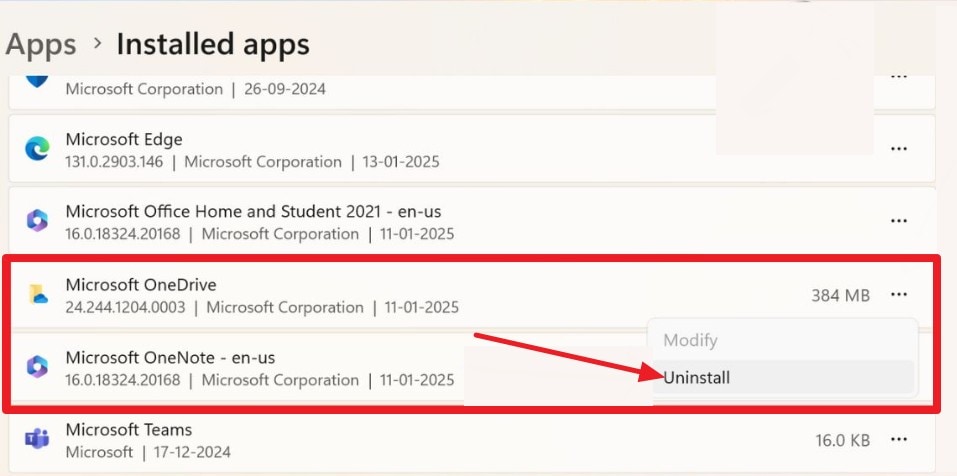Click the 16.0 KB size value
The image size is (957, 476).
tap(842, 440)
